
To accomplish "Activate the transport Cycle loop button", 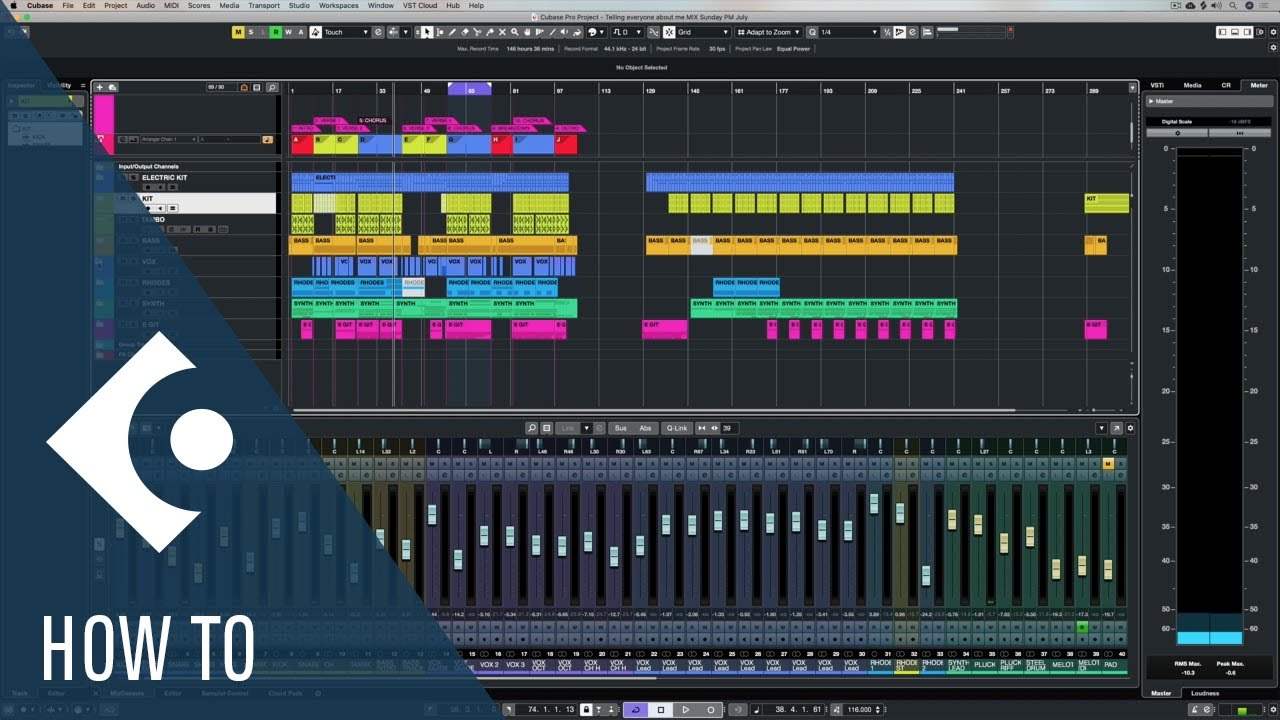I will (636, 709).
